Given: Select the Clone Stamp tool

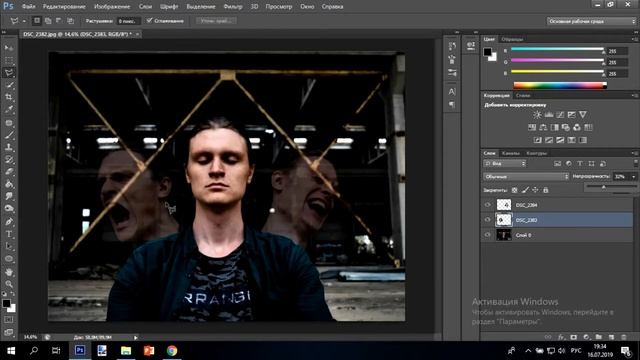Looking at the screenshot, I should coord(9,147).
